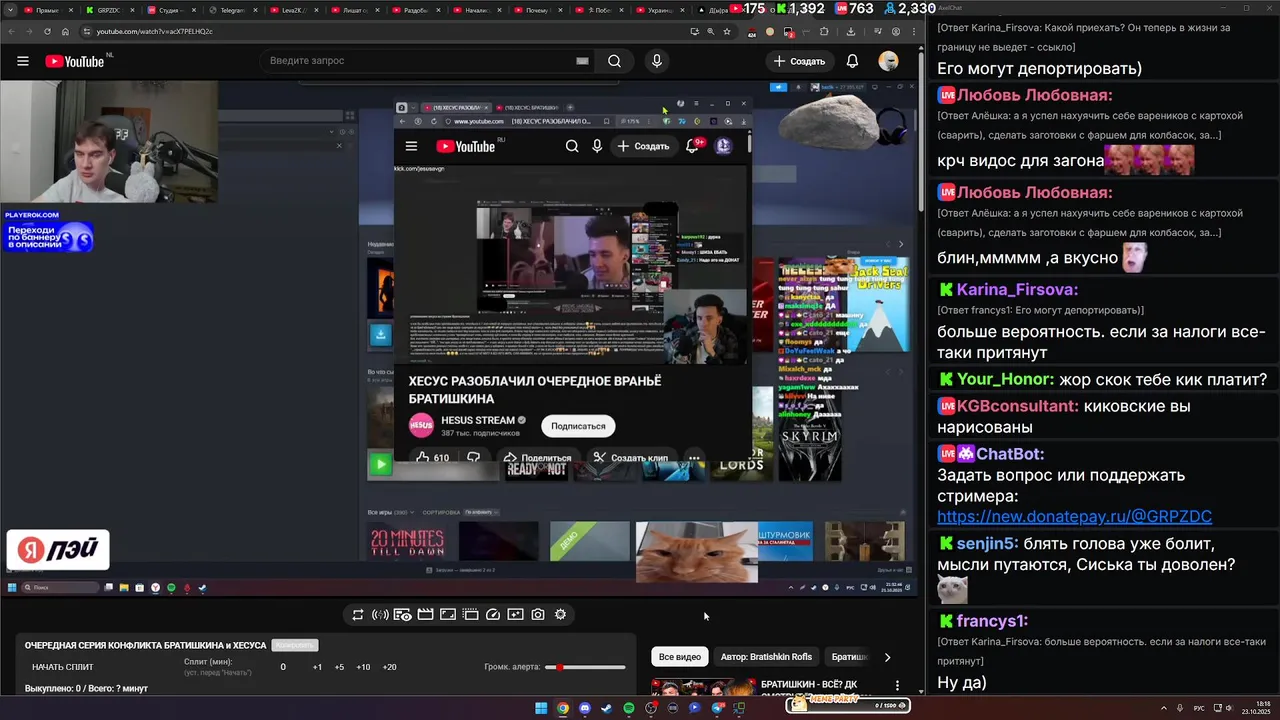1280x720 pixels.
Task: Open settings gear in the player toolbar
Action: point(560,615)
